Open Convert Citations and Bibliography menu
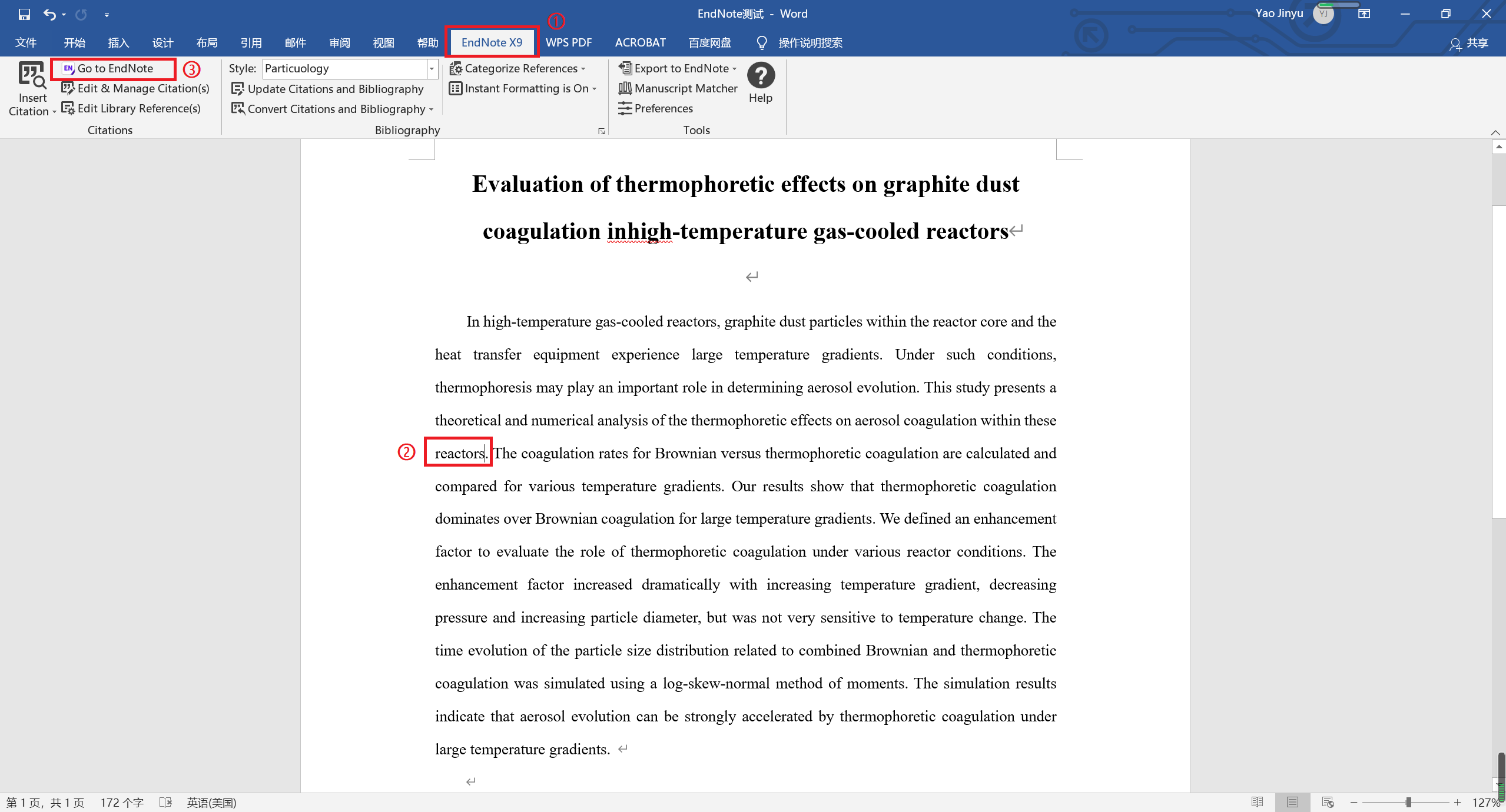The width and height of the screenshot is (1506, 812). [x=333, y=109]
